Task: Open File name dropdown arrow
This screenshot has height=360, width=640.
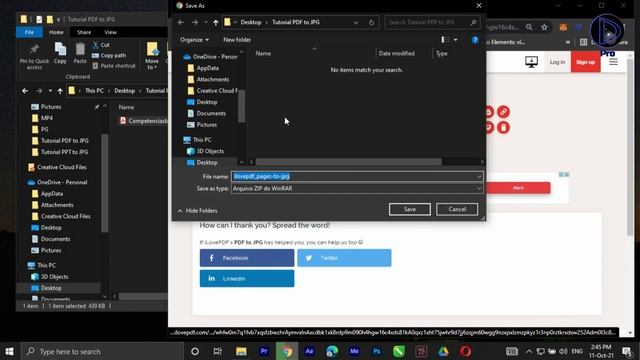Action: 479,176
